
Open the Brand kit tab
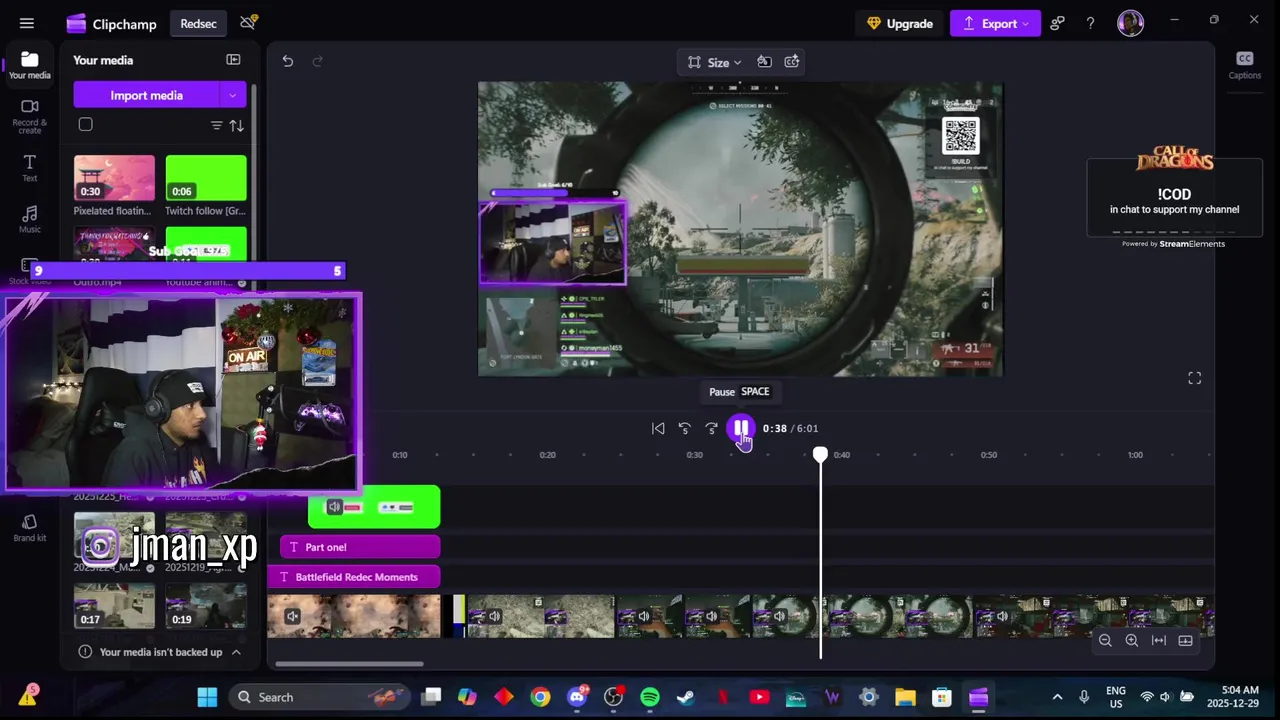pyautogui.click(x=30, y=528)
